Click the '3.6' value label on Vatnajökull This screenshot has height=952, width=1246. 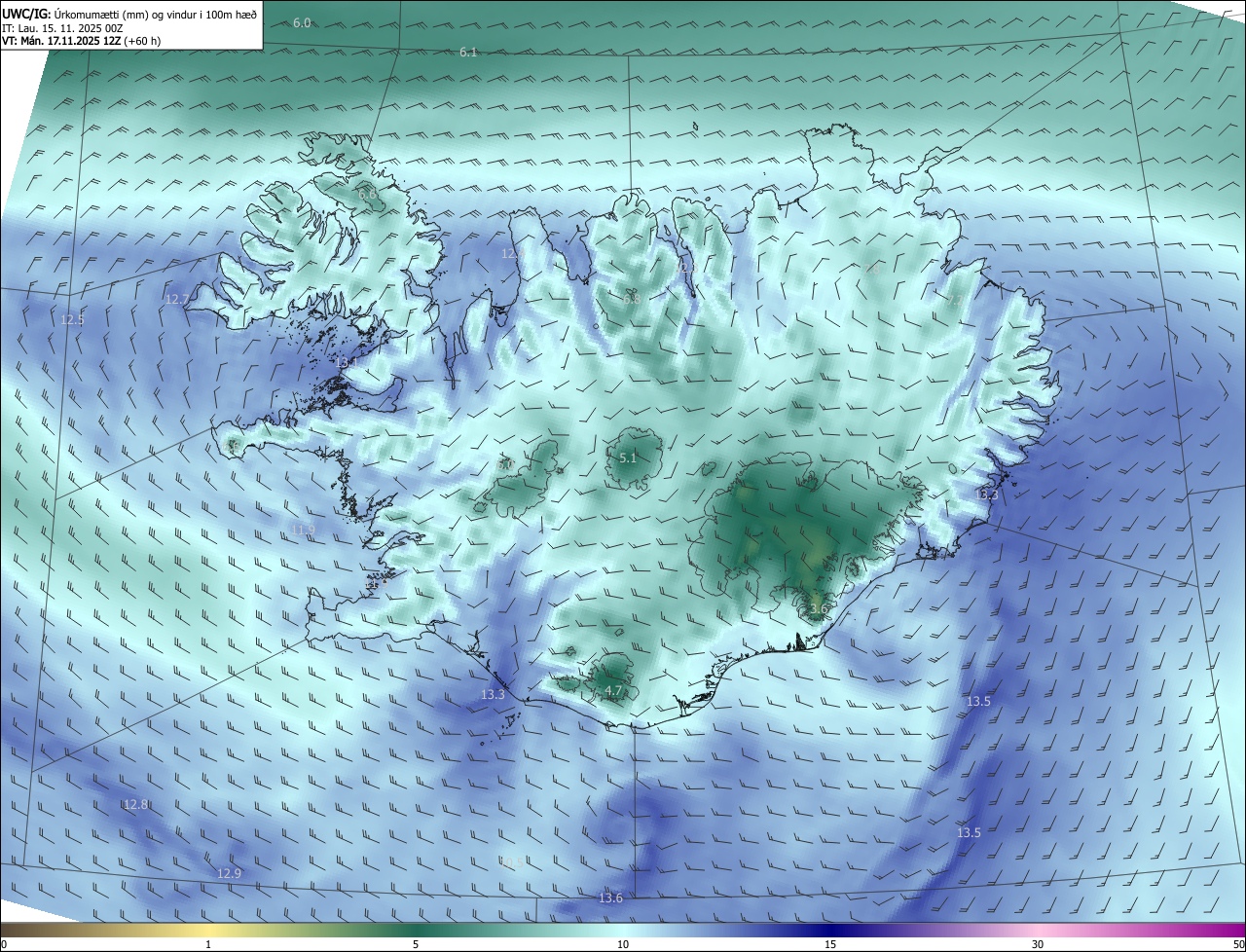click(819, 608)
